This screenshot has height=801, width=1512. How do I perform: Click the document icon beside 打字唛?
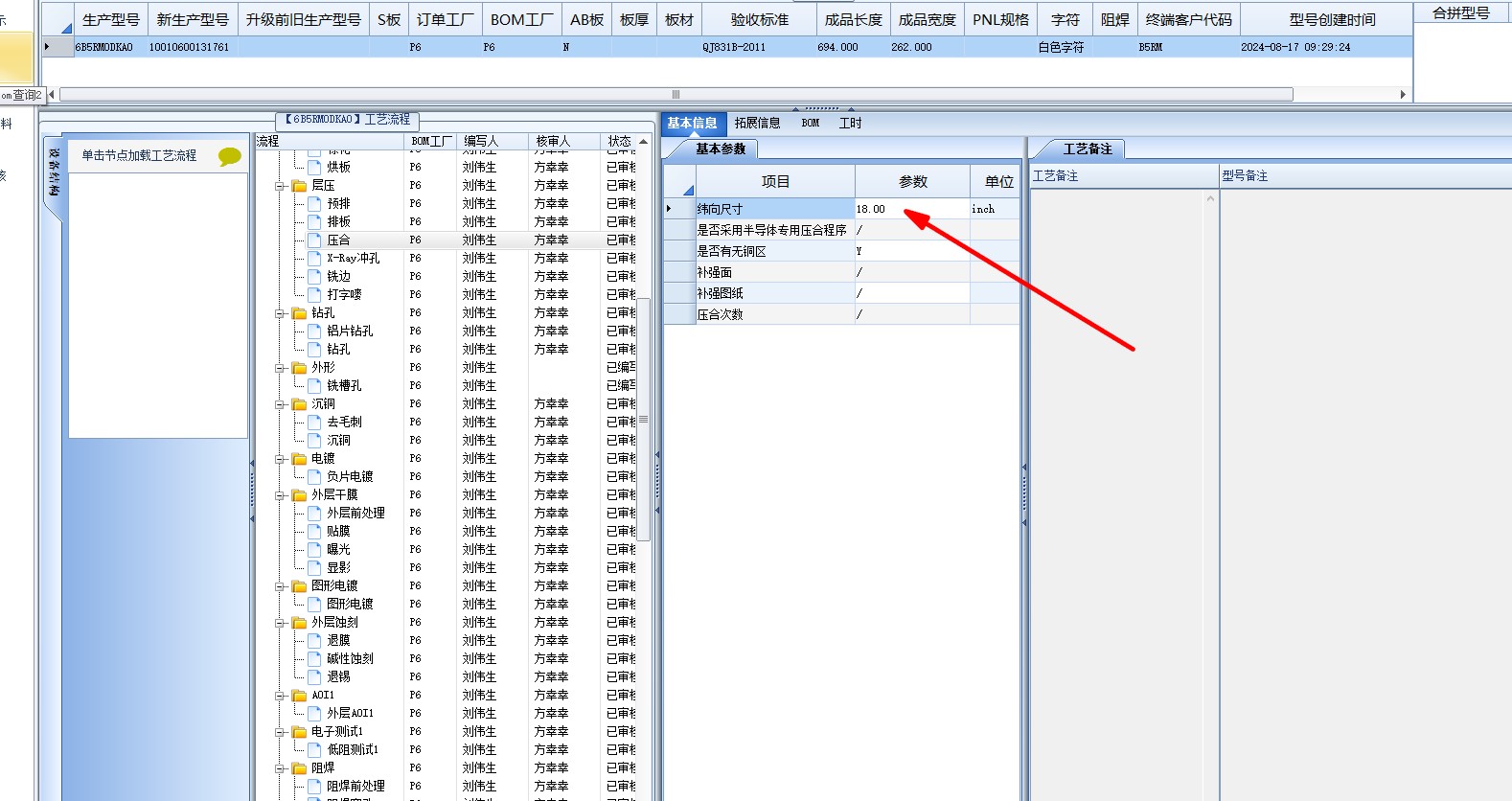pyautogui.click(x=314, y=295)
